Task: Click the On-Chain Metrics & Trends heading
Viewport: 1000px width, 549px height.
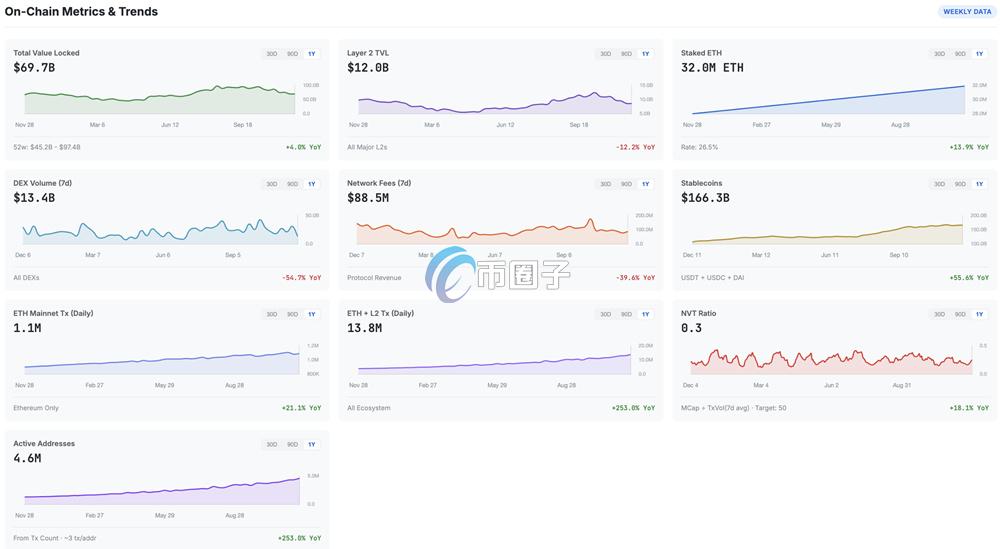Action: click(x=81, y=12)
